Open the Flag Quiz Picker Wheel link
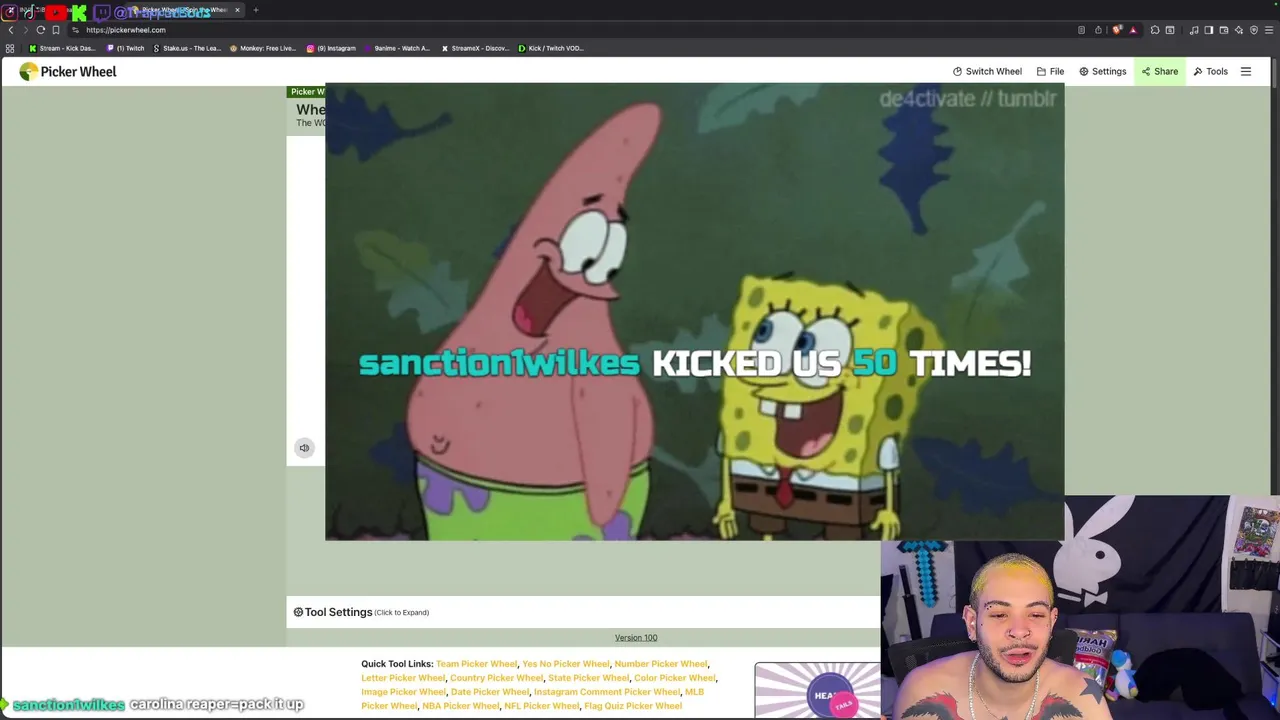This screenshot has height=720, width=1280. tap(633, 706)
